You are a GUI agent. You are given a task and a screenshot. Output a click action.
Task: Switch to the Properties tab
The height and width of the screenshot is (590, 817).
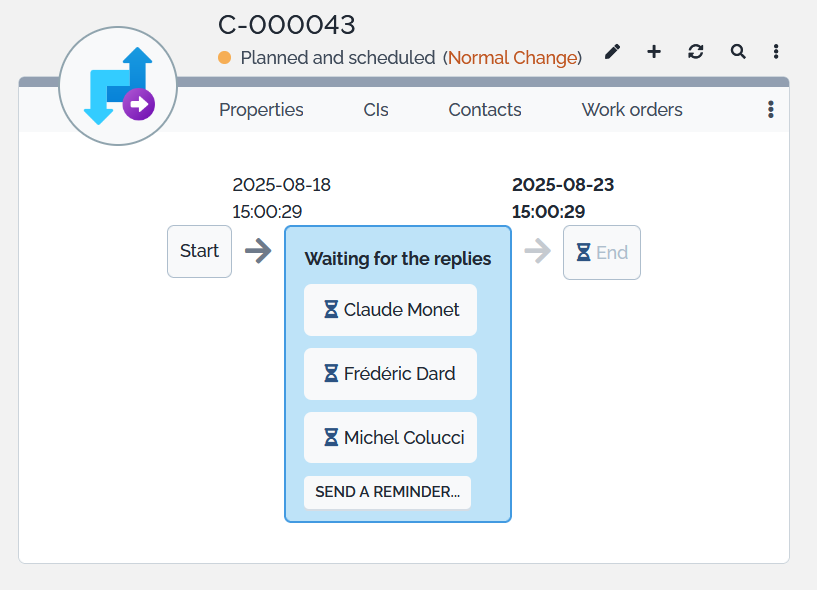coord(261,110)
